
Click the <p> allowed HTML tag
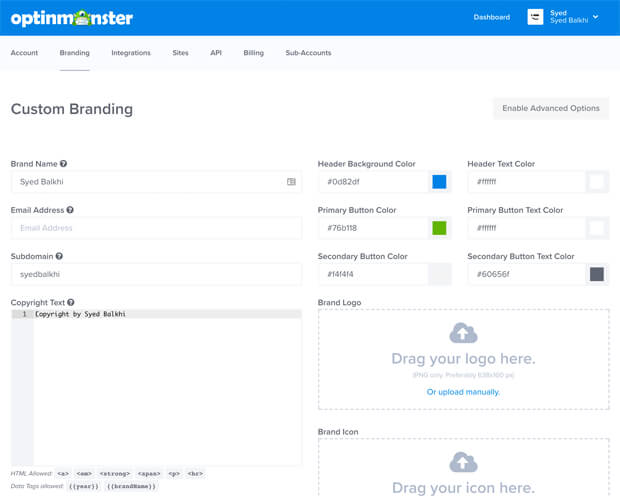(174, 473)
